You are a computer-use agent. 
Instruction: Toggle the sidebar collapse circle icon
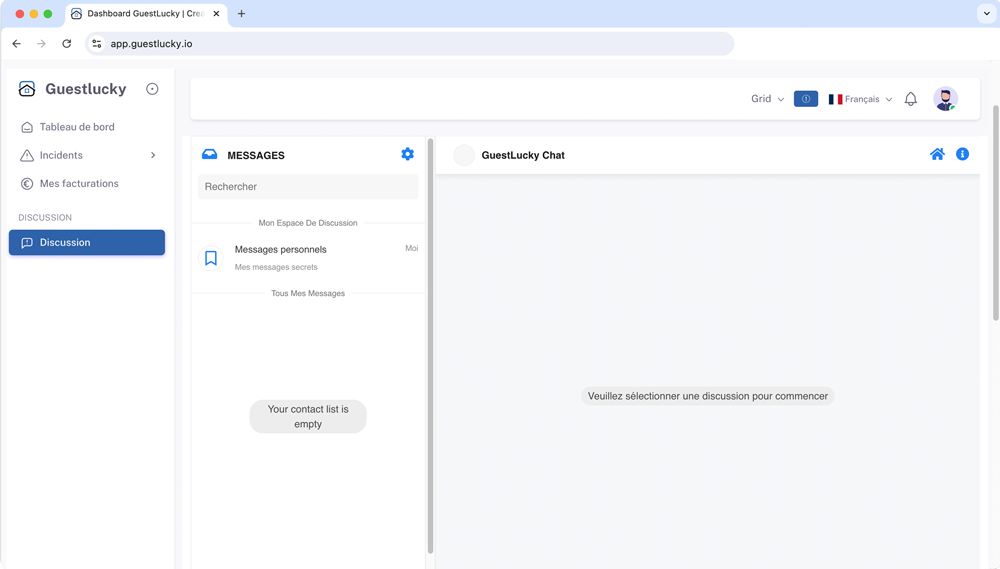[152, 89]
